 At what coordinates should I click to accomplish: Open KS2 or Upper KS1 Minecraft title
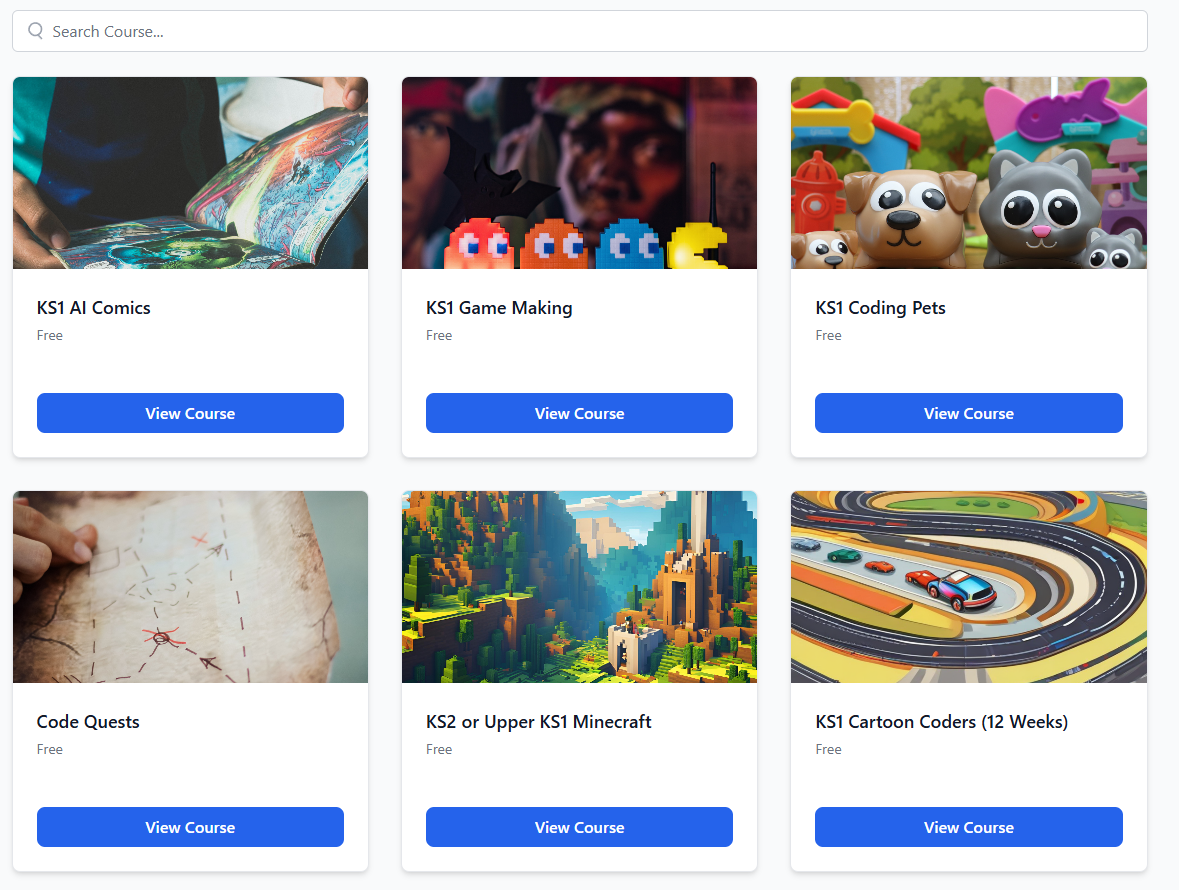tap(538, 722)
